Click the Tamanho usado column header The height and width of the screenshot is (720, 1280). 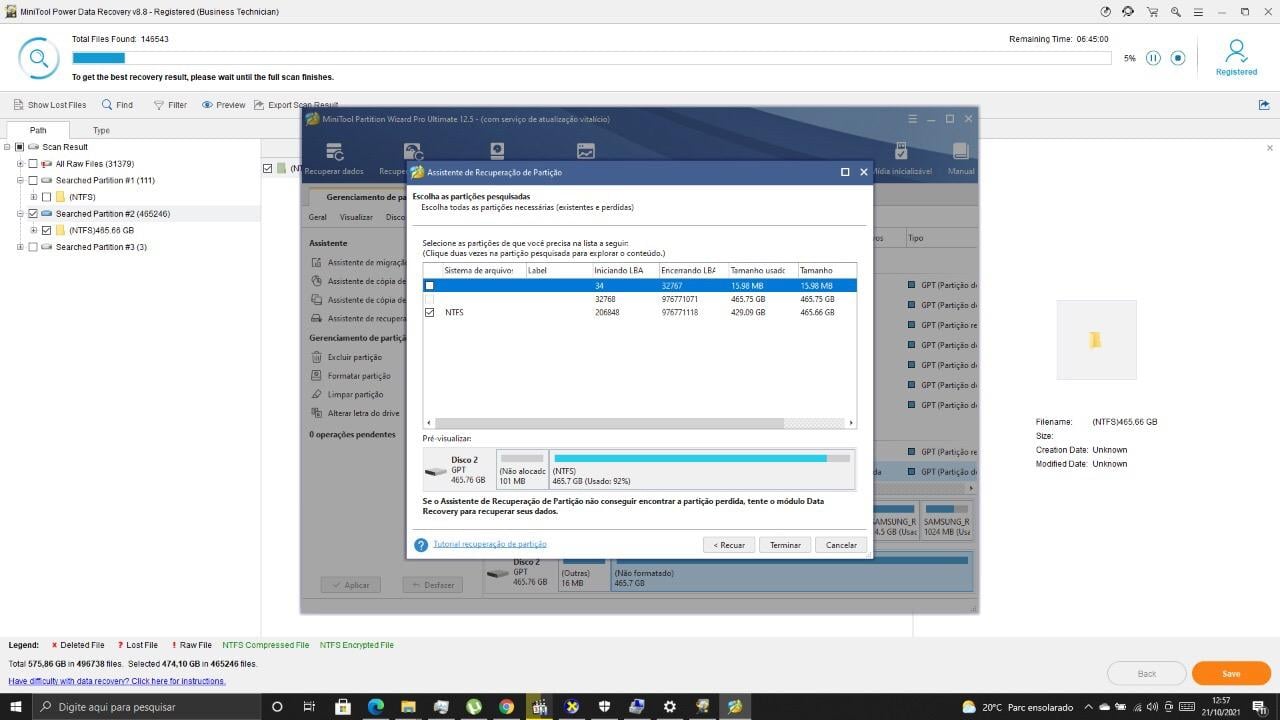pos(762,270)
